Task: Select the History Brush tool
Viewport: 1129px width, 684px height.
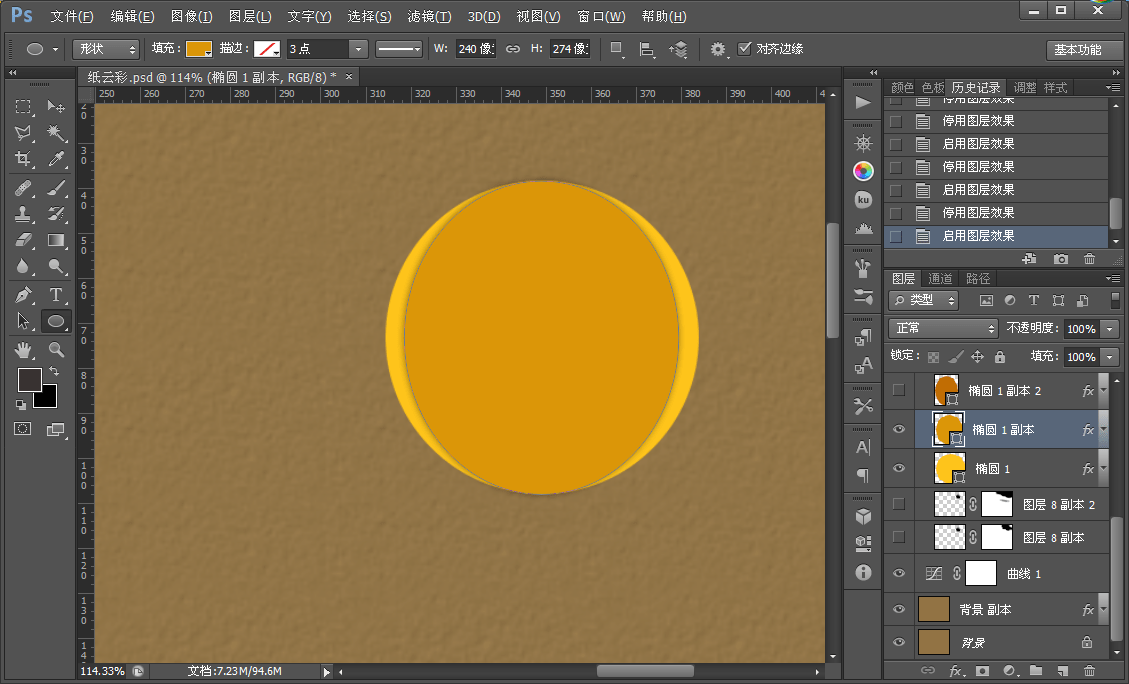Action: [x=56, y=214]
